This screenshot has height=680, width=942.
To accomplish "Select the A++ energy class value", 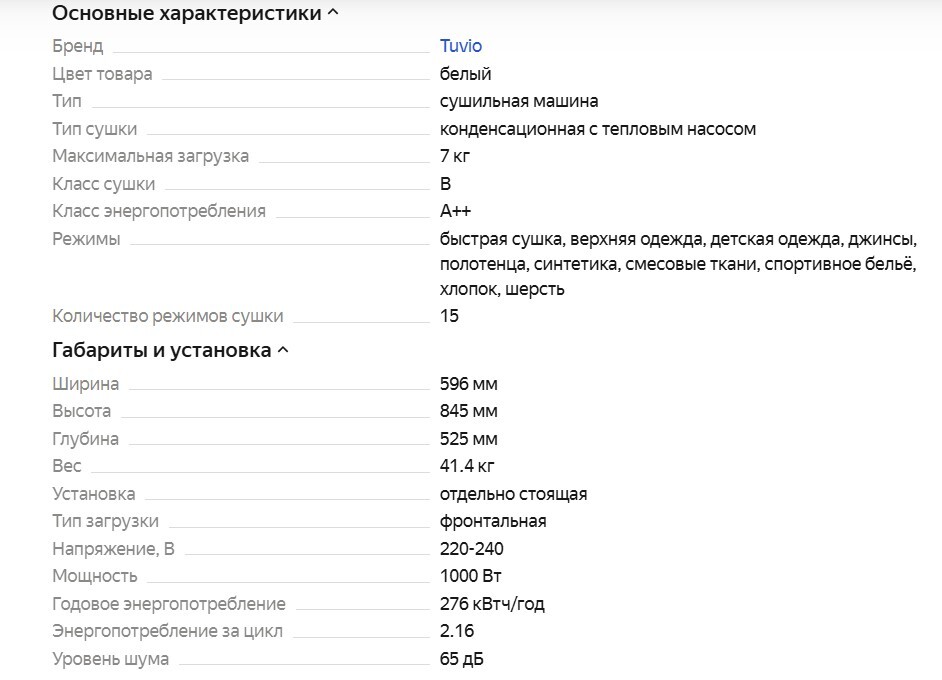I will pyautogui.click(x=455, y=211).
